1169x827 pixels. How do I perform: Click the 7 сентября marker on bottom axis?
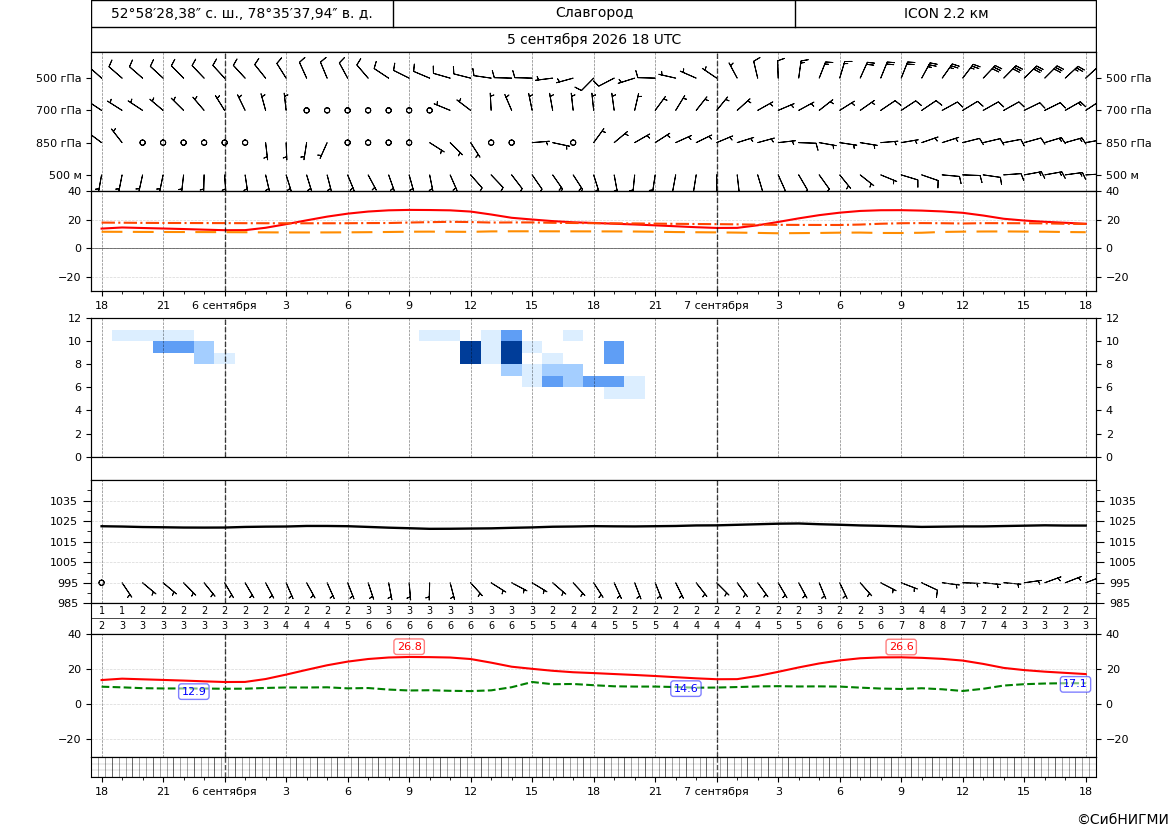[x=716, y=791]
